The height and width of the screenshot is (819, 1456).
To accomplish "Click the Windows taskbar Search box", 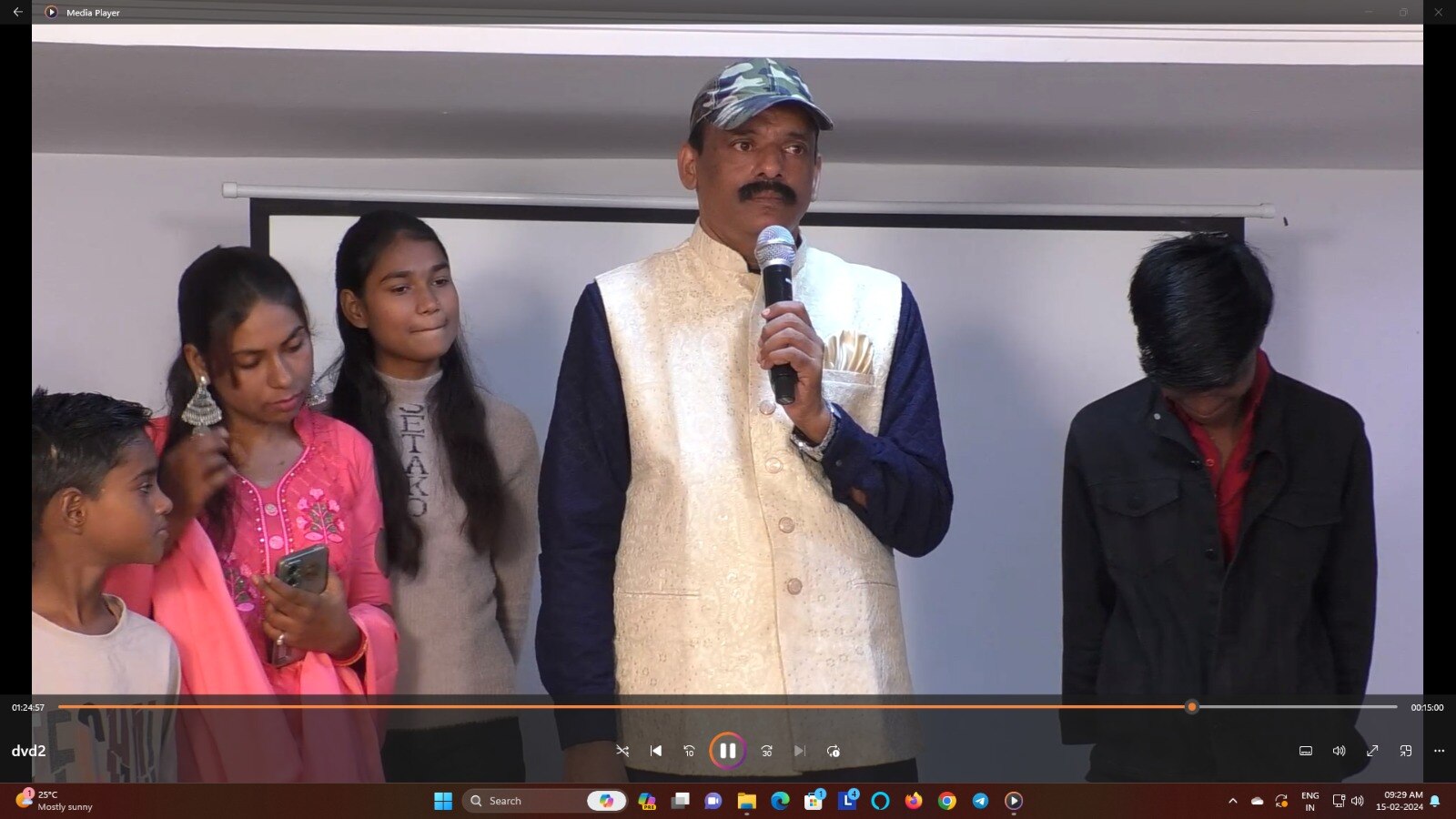I will [528, 801].
